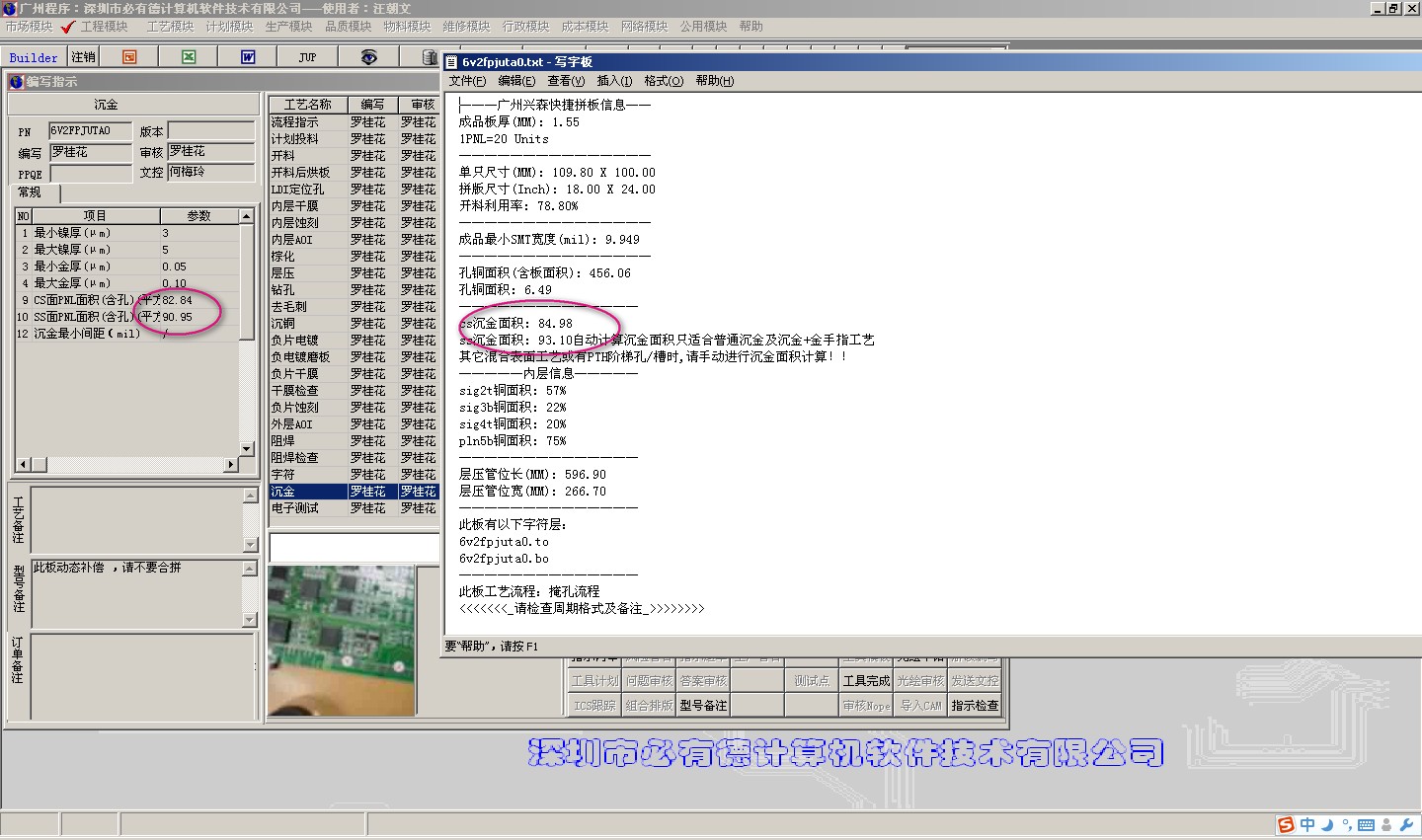The image size is (1422, 840).
Task: Click the parameter list scroll-left arrow
Action: (x=24, y=464)
